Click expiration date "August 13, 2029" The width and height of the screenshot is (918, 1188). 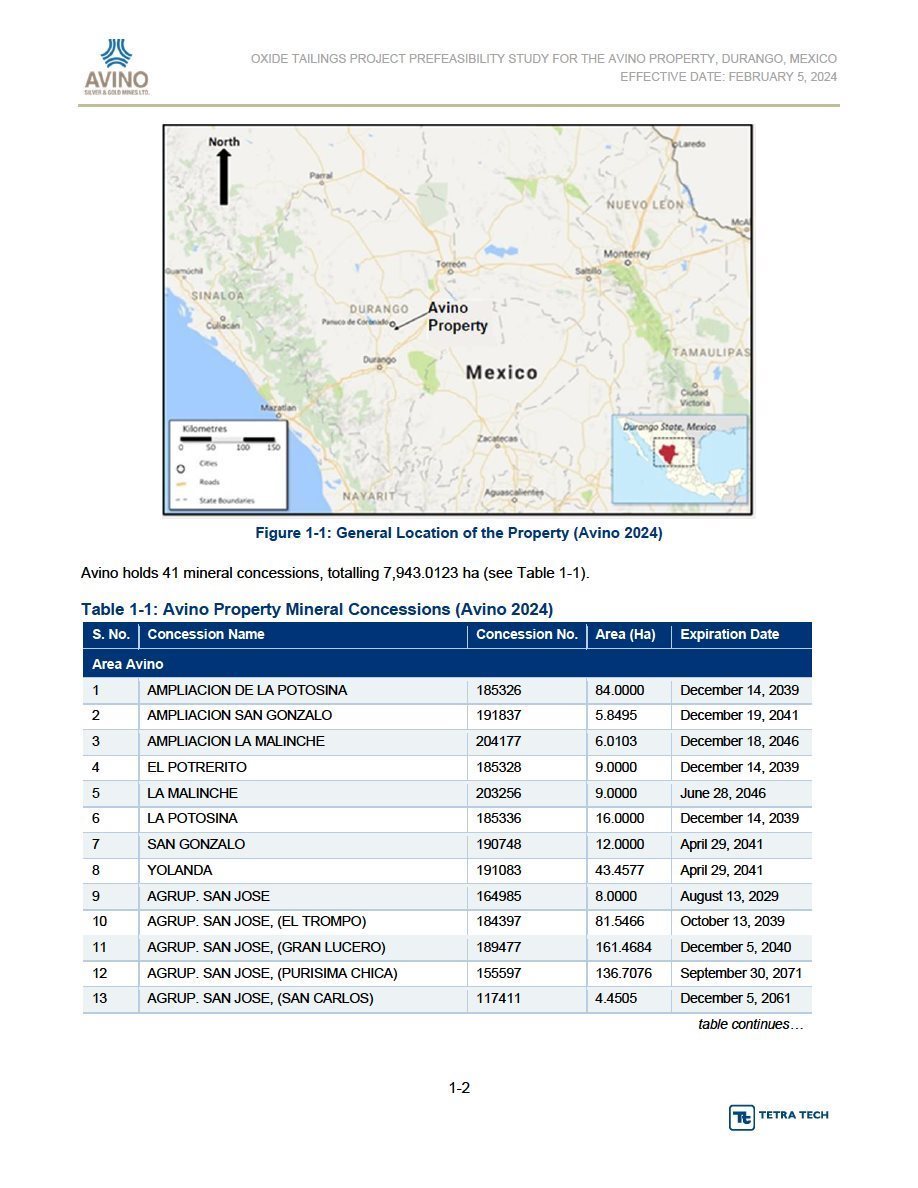pyautogui.click(x=729, y=896)
